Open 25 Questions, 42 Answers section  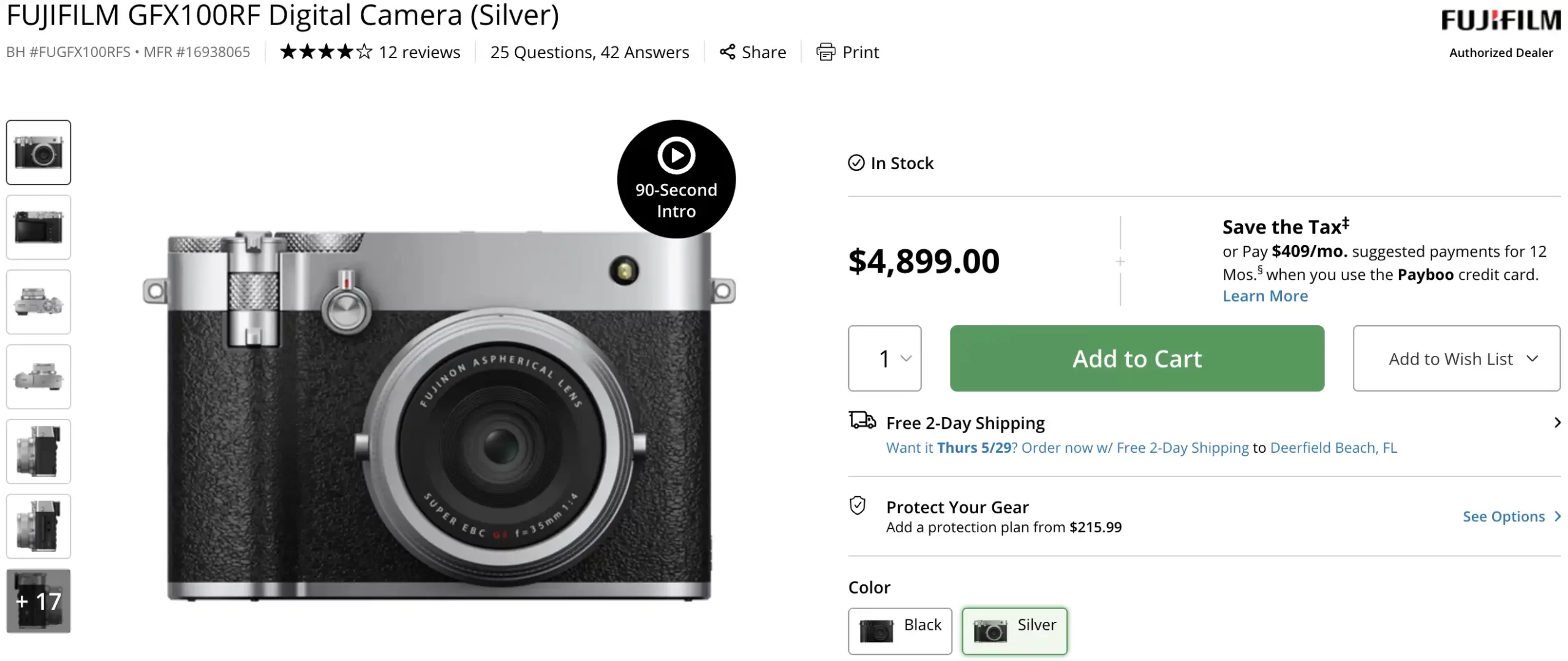pyautogui.click(x=589, y=52)
